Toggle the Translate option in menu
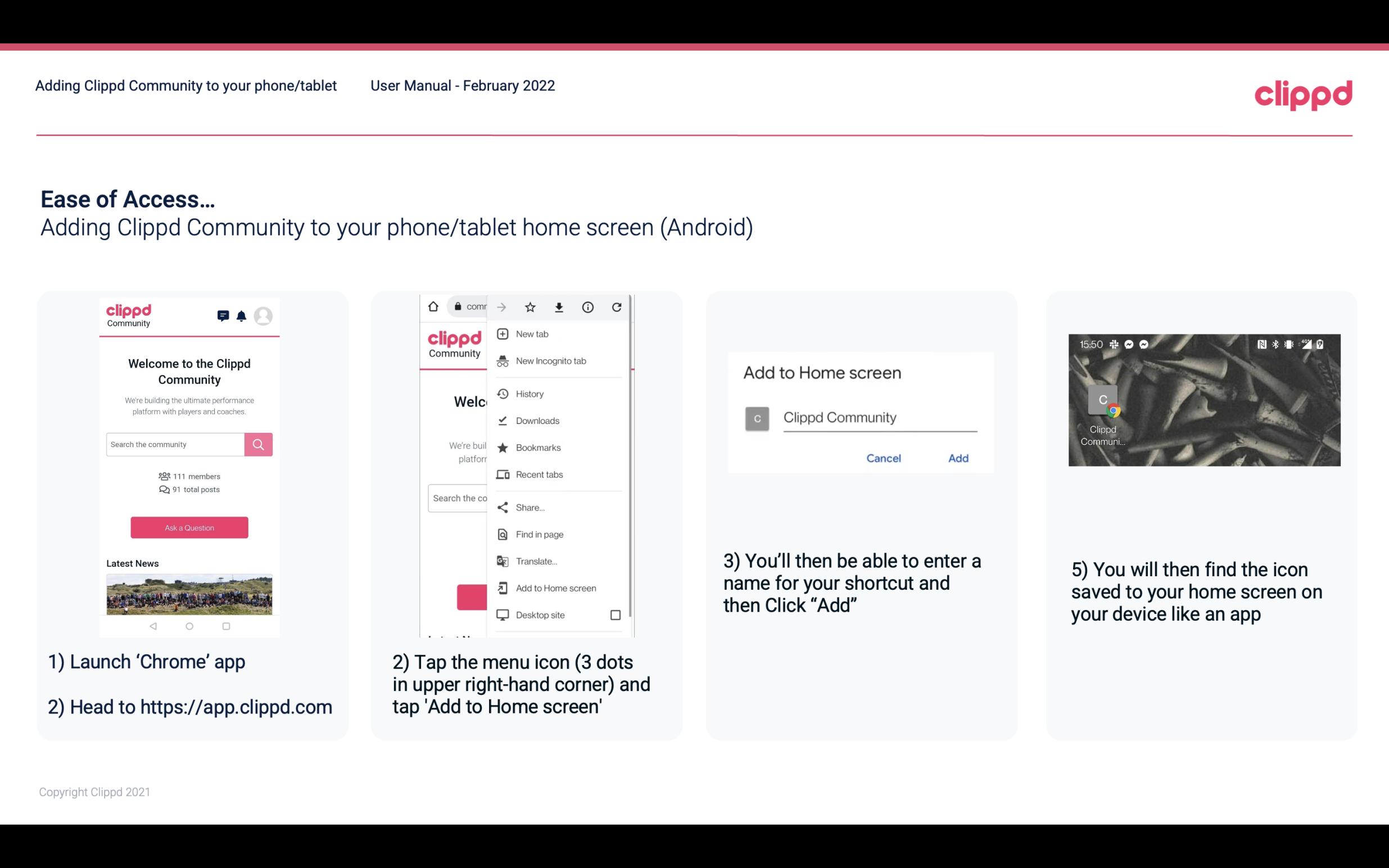Viewport: 1389px width, 868px height. [x=538, y=560]
